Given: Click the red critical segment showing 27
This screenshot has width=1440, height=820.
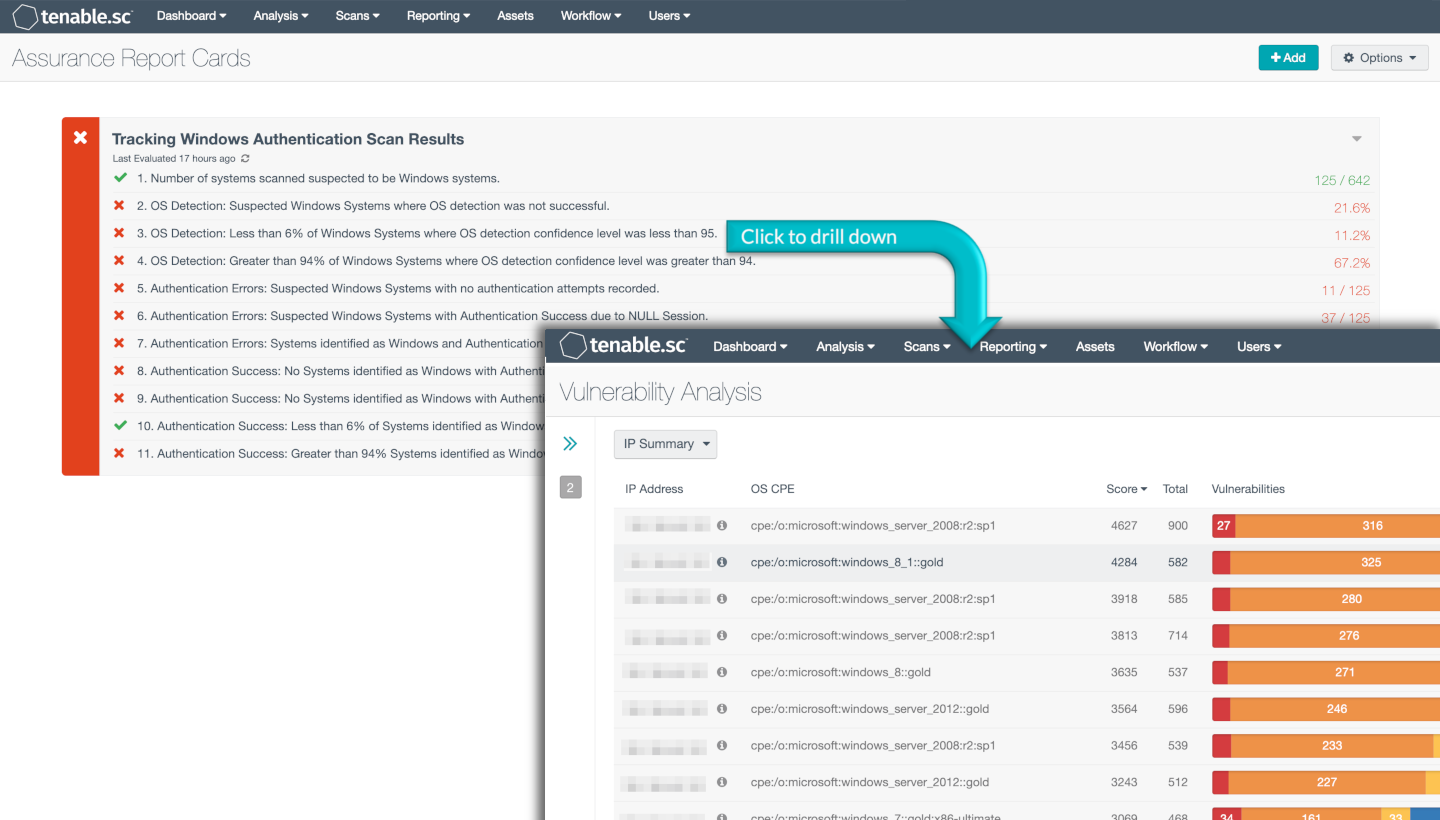Looking at the screenshot, I should pos(1224,525).
